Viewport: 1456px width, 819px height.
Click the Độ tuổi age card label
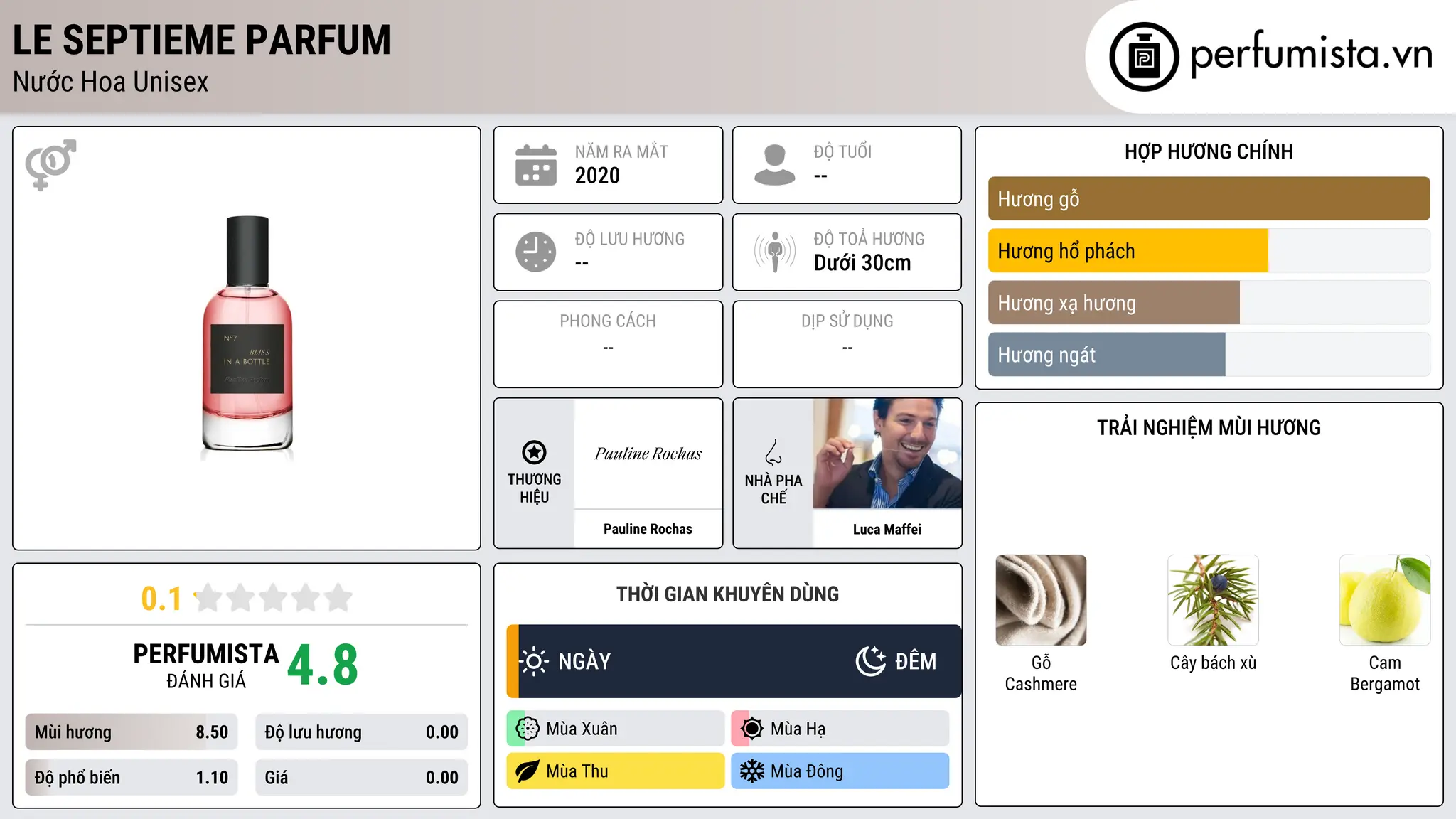842,151
